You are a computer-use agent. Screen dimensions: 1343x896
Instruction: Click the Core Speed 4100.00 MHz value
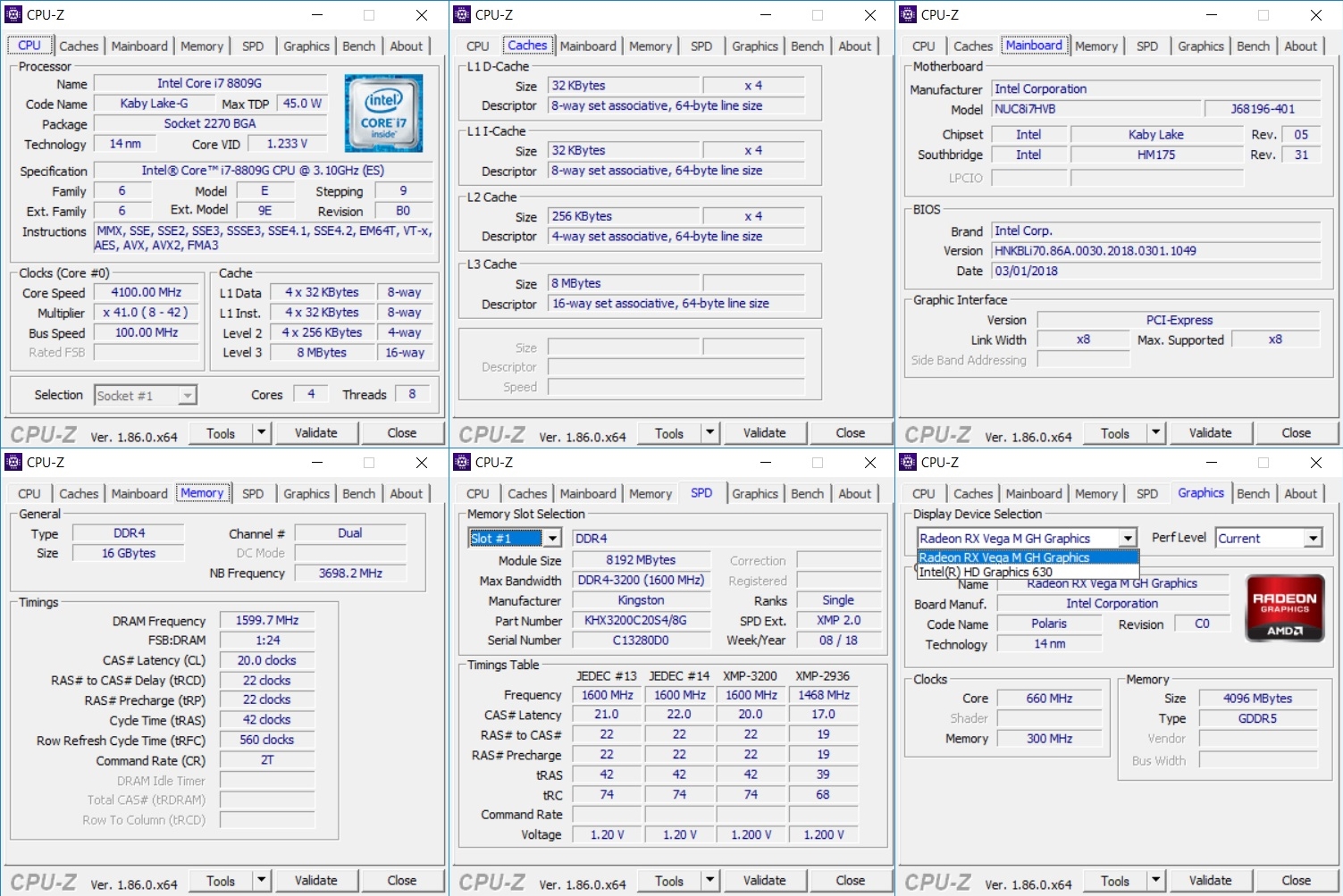click(147, 293)
